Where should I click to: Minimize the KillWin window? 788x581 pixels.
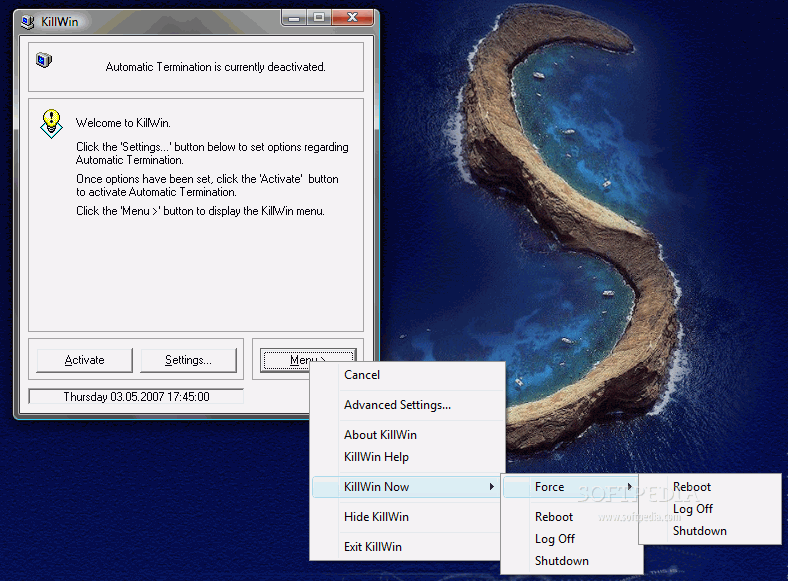pyautogui.click(x=294, y=18)
